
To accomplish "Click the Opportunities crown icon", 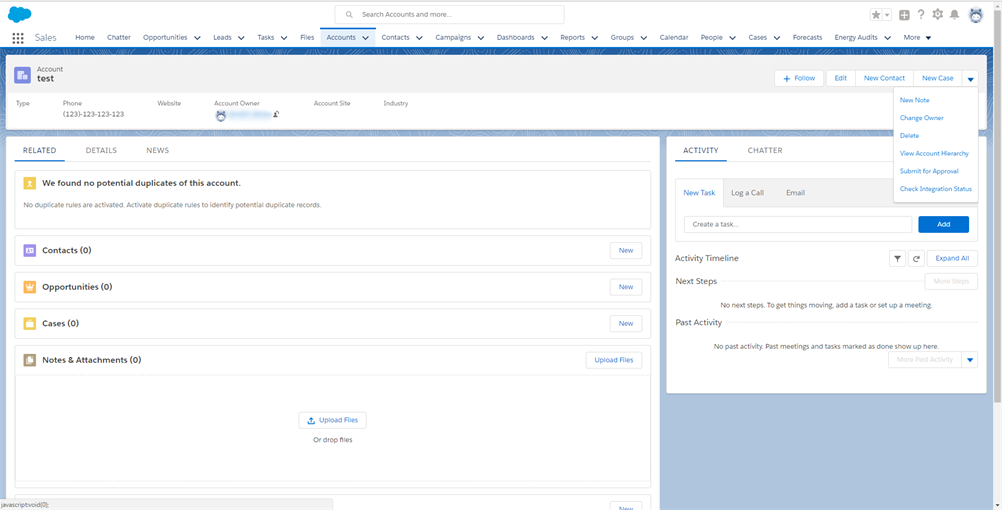I will coord(29,287).
